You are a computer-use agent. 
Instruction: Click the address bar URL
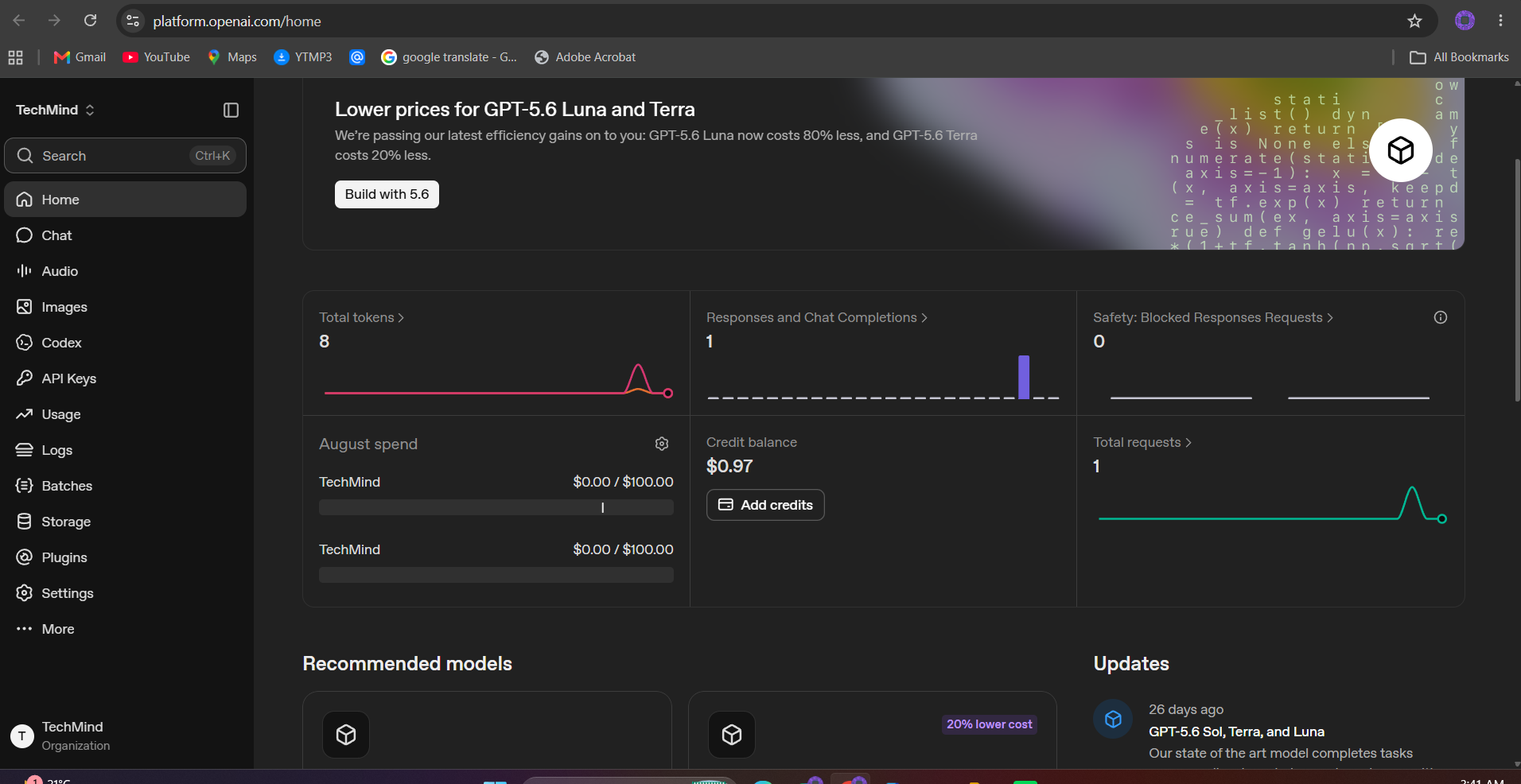[237, 21]
